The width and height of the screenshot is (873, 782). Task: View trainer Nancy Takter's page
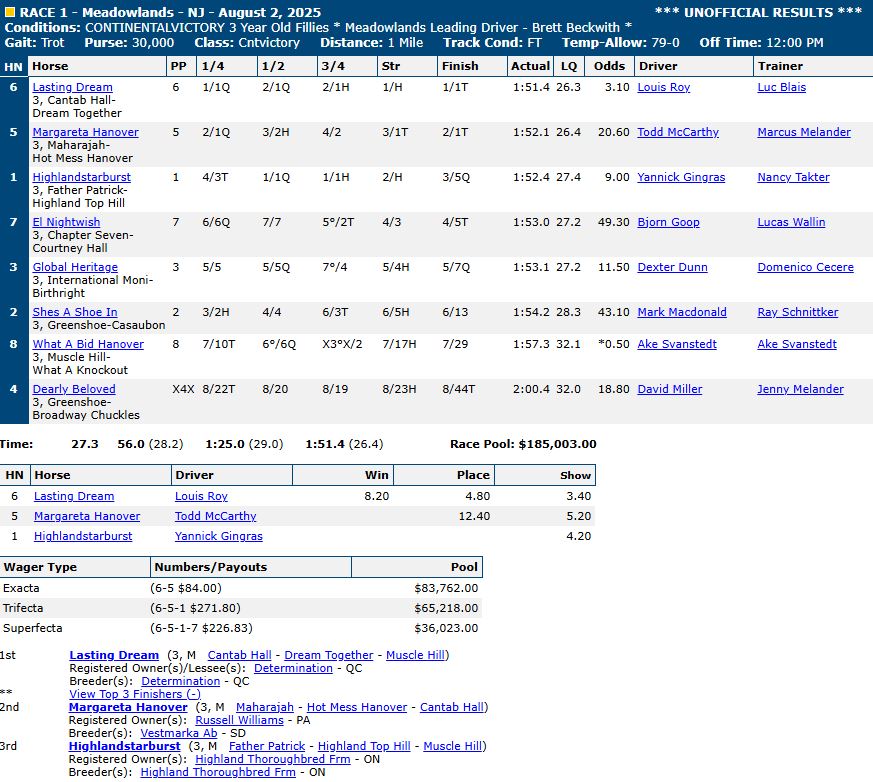793,178
